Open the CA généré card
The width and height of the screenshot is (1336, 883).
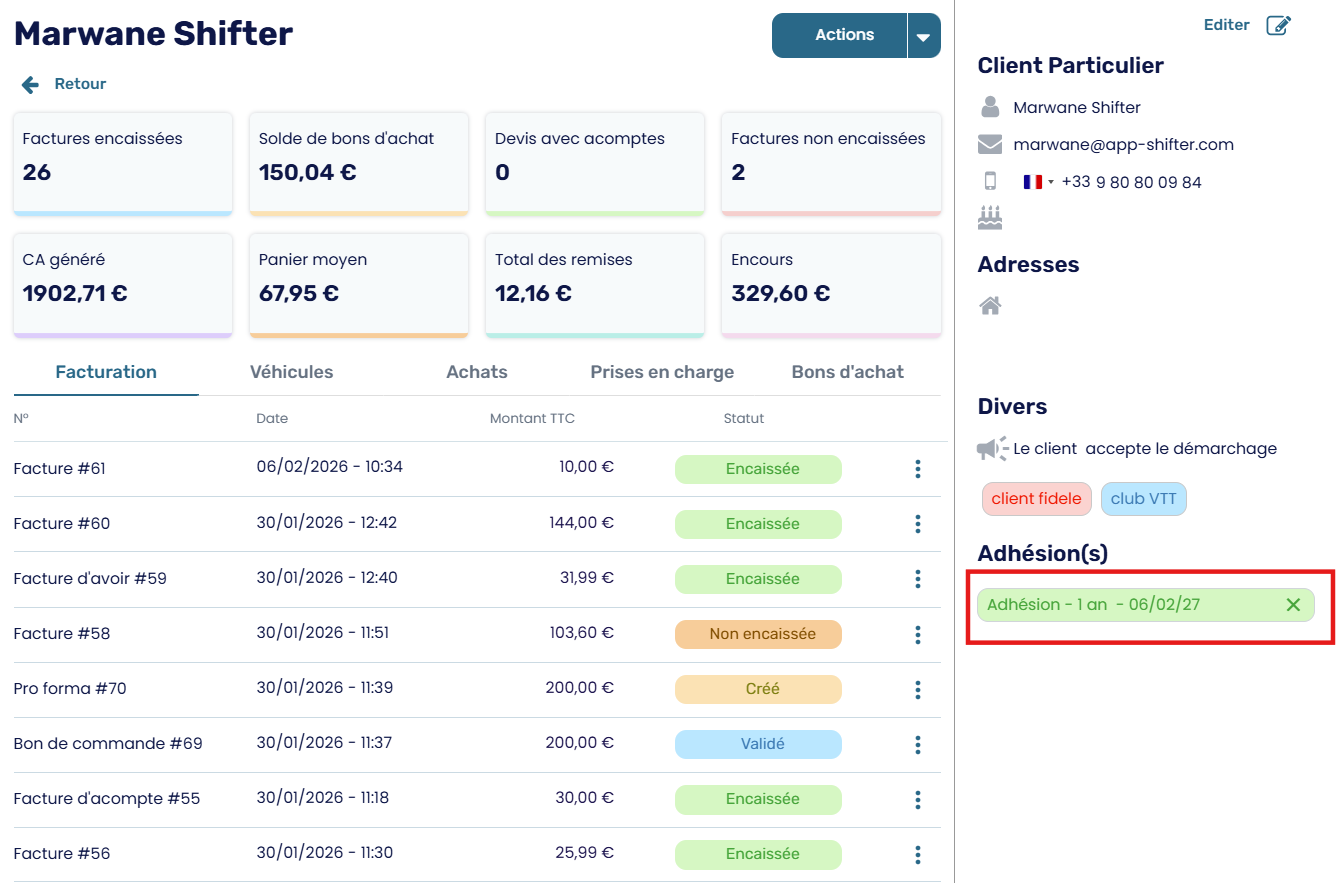click(123, 285)
